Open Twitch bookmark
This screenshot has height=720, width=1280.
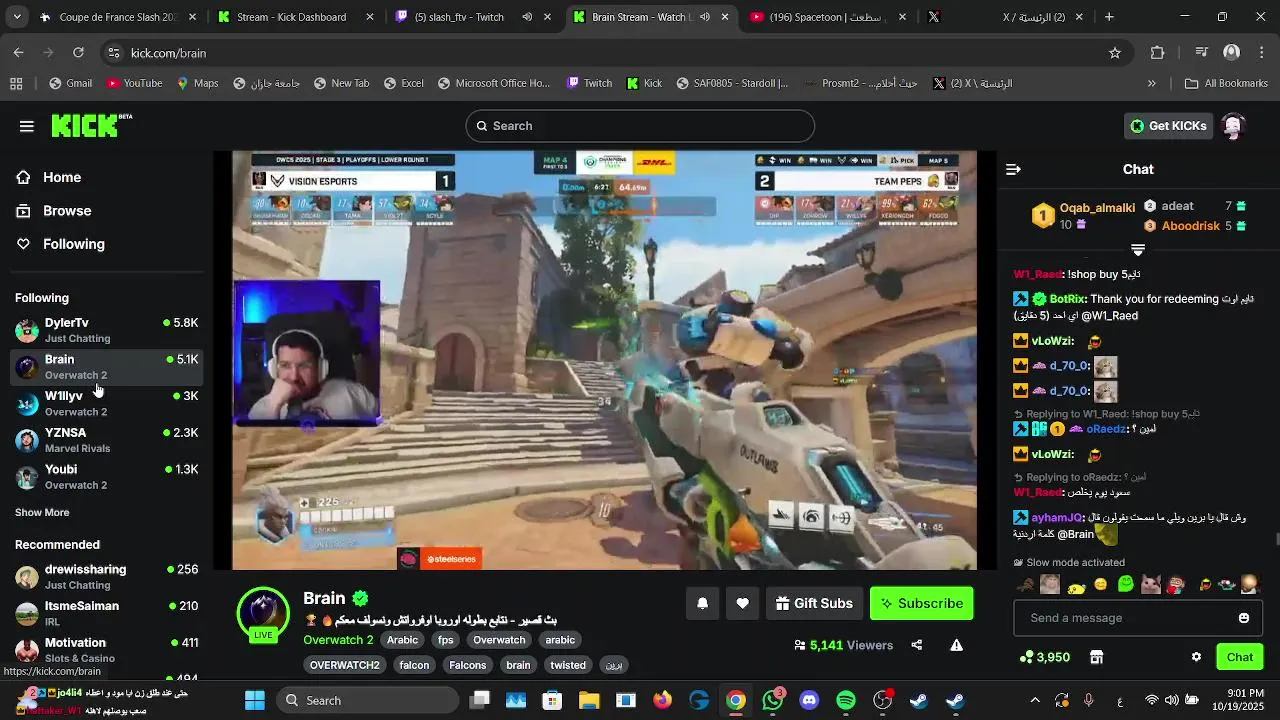tap(589, 83)
